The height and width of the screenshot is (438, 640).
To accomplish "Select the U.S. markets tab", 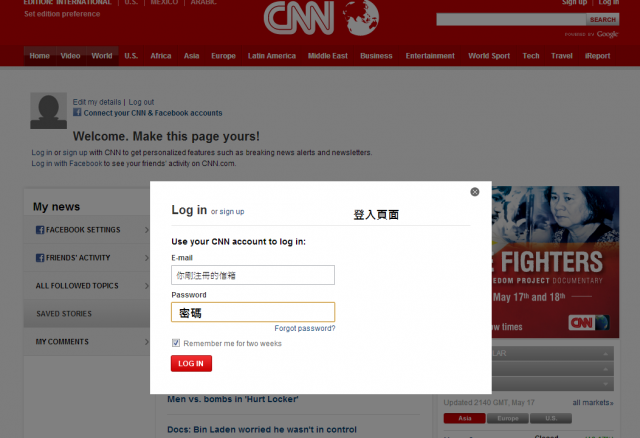I will click(x=551, y=418).
